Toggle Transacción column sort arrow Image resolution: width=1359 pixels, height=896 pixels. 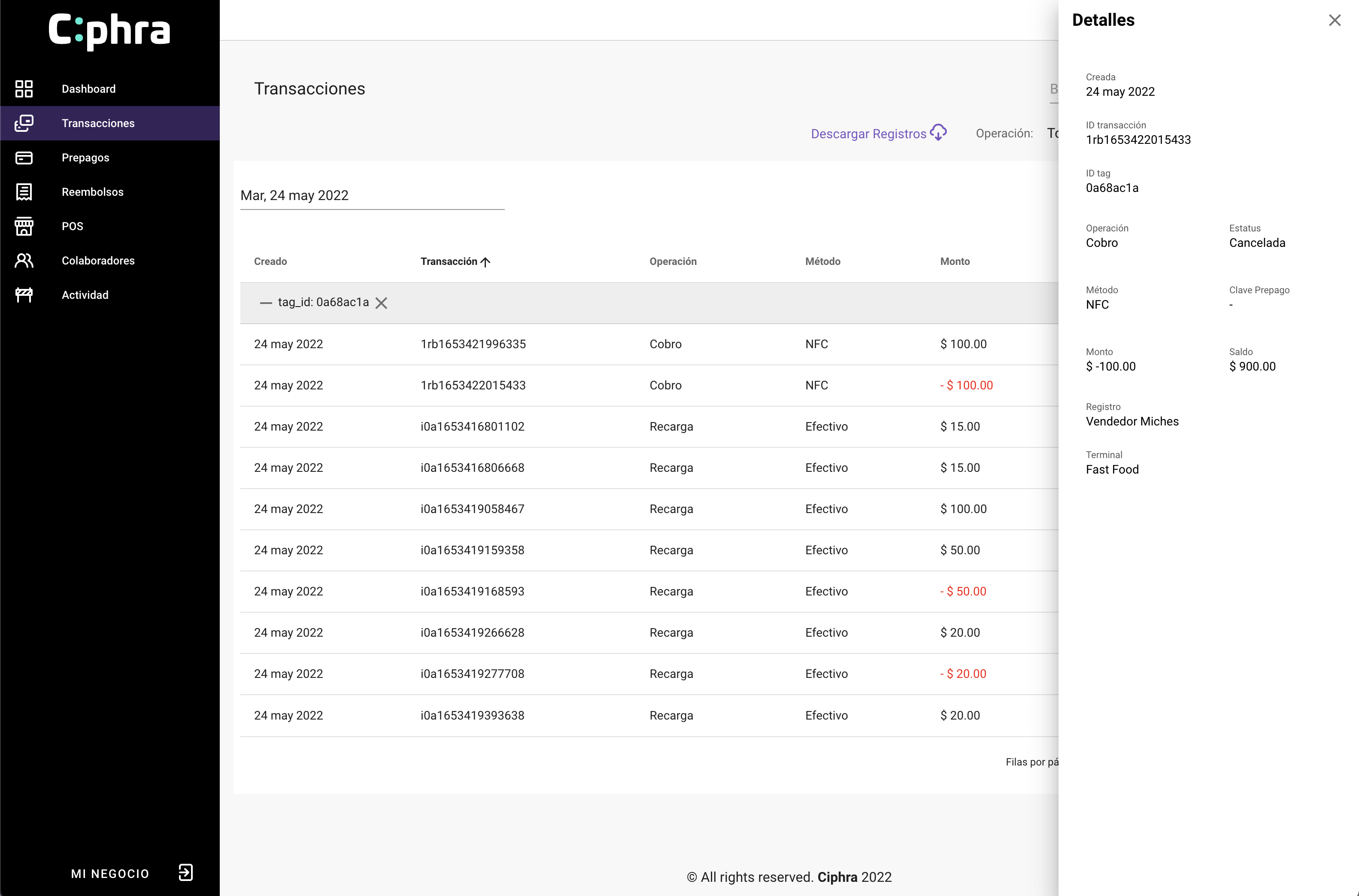[x=485, y=262]
